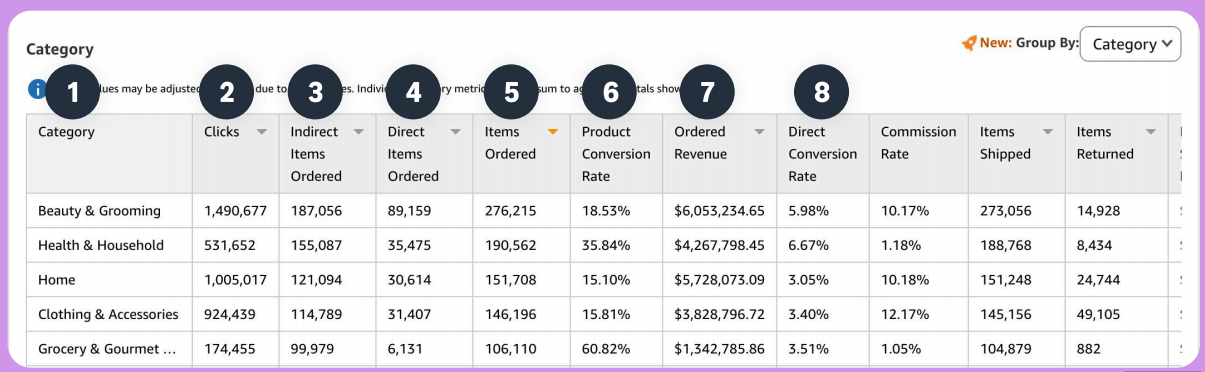Click the $4,267,798.45 revenue cell
The image size is (1205, 372).
pos(719,245)
